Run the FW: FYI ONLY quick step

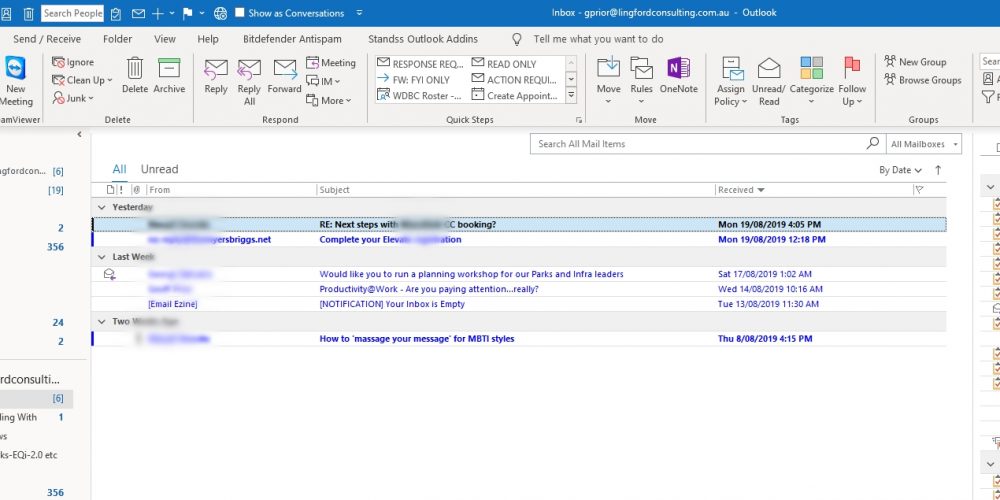413,80
